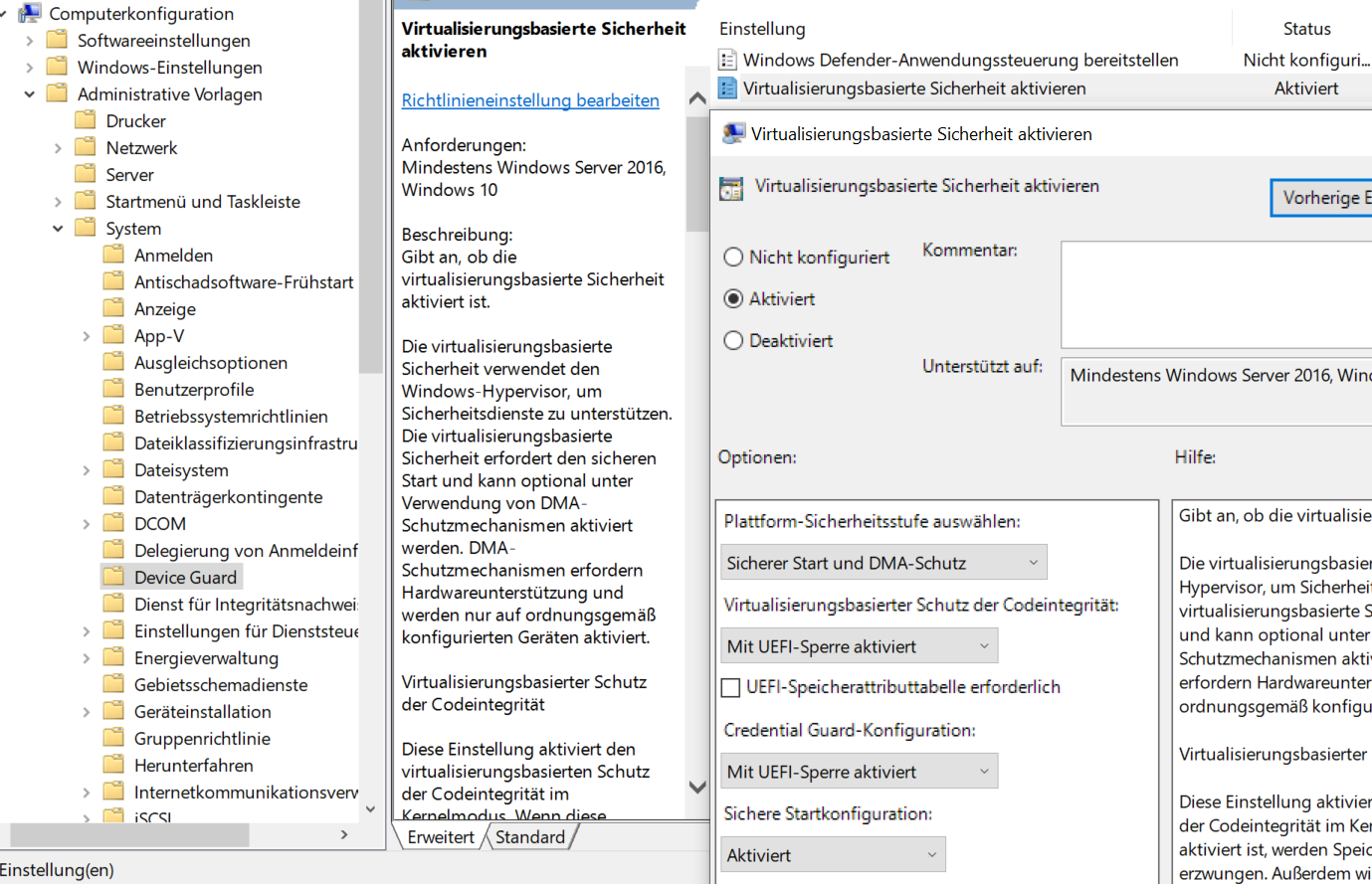Select the Nicht konfiguriert radio button
This screenshot has width=1372, height=884.
[x=733, y=257]
